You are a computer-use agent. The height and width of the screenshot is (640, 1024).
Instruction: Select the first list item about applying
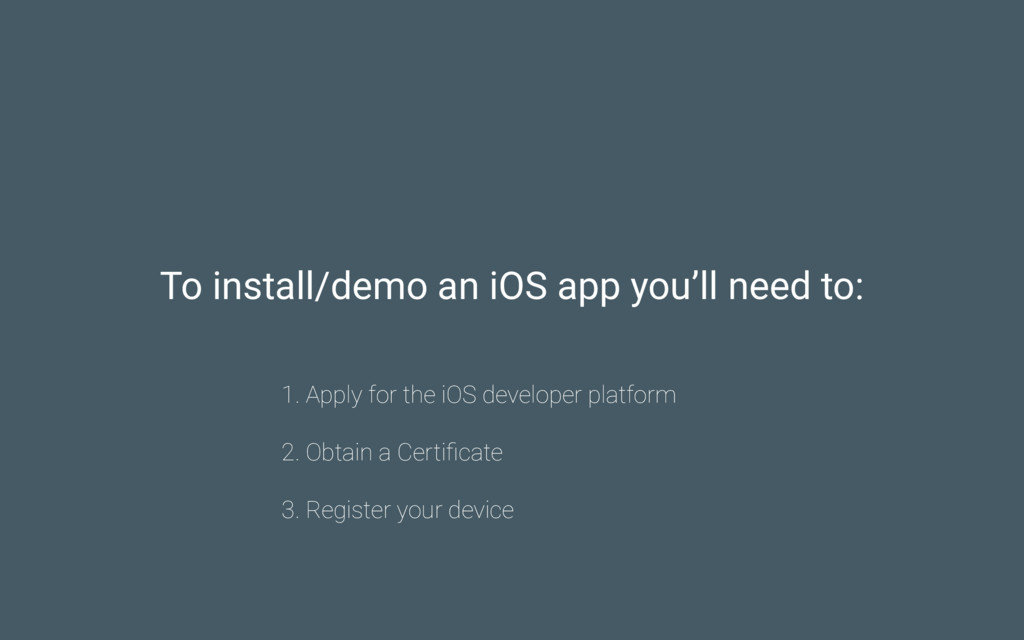478,395
